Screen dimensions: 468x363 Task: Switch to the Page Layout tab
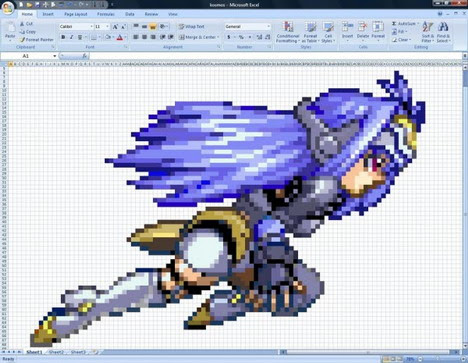tap(76, 14)
